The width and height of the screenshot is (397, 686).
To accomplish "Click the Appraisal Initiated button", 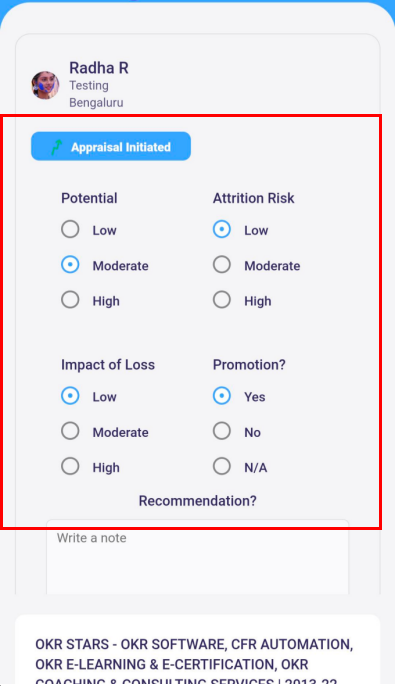I will tap(111, 147).
